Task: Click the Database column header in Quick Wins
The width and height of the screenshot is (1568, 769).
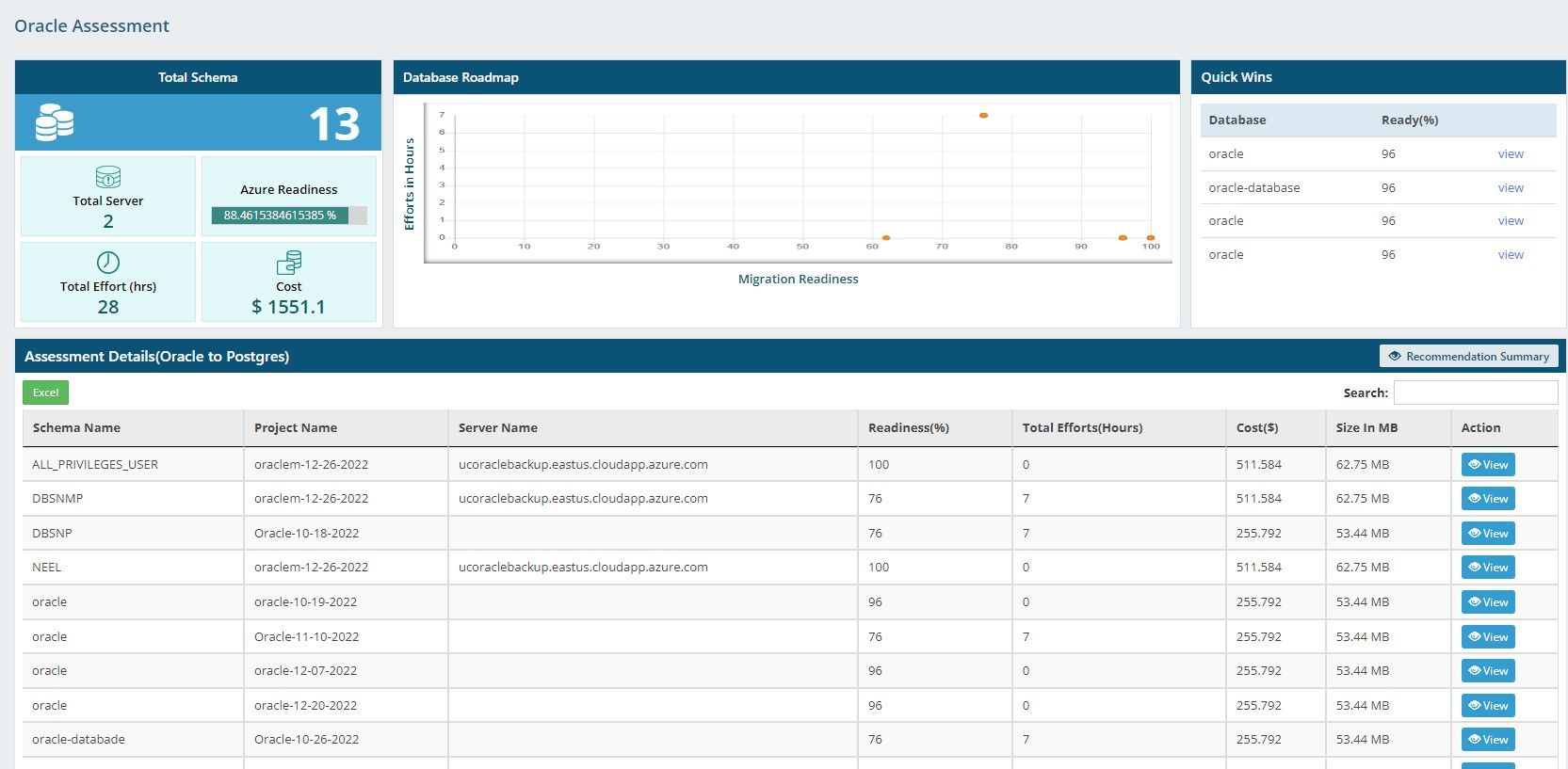Action: point(1237,120)
